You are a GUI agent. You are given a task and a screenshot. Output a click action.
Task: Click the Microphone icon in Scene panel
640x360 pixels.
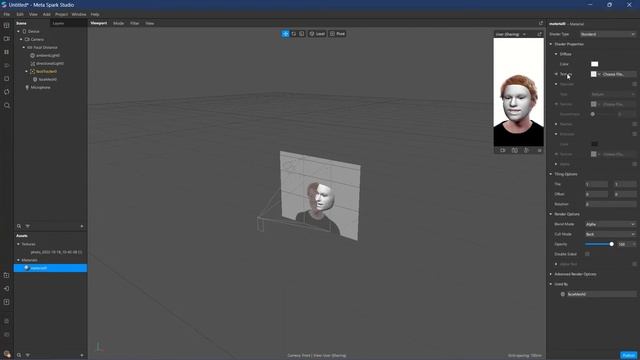point(27,87)
